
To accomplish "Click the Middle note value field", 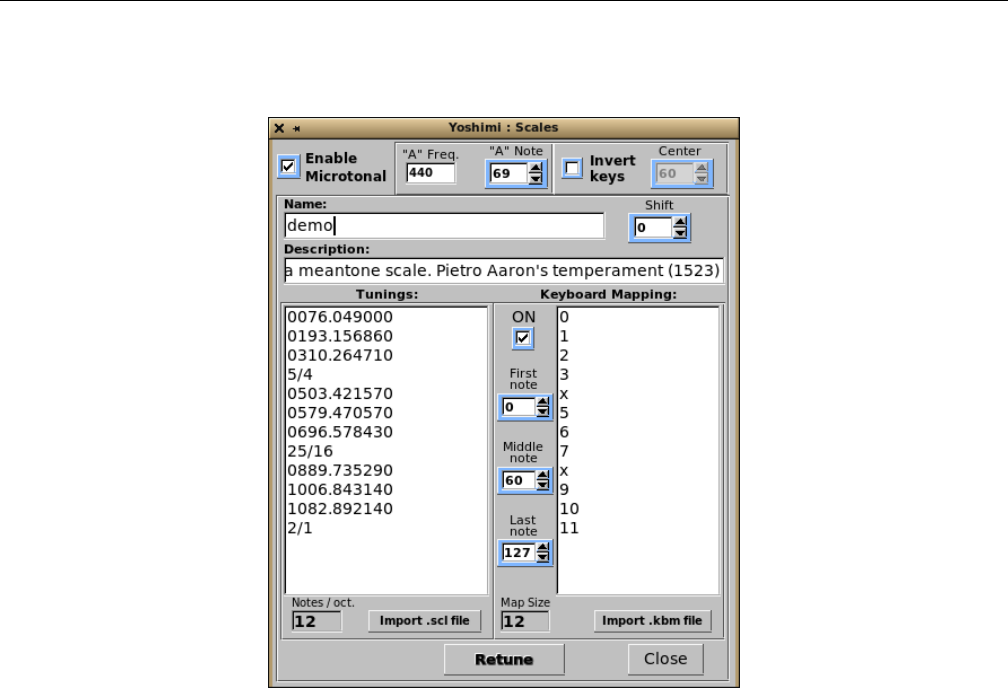I will [519, 480].
